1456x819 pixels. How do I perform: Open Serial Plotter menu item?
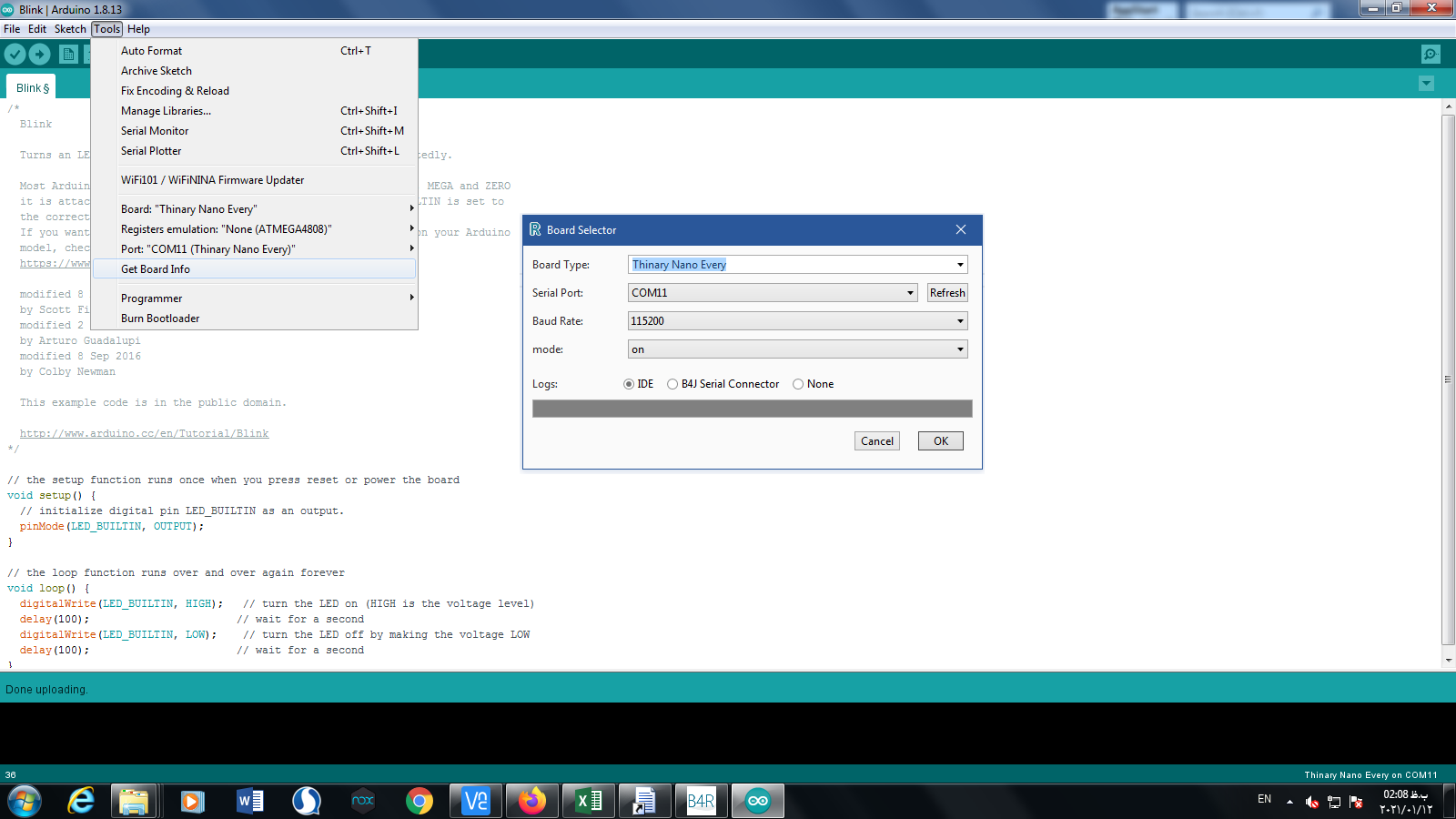[x=255, y=151]
